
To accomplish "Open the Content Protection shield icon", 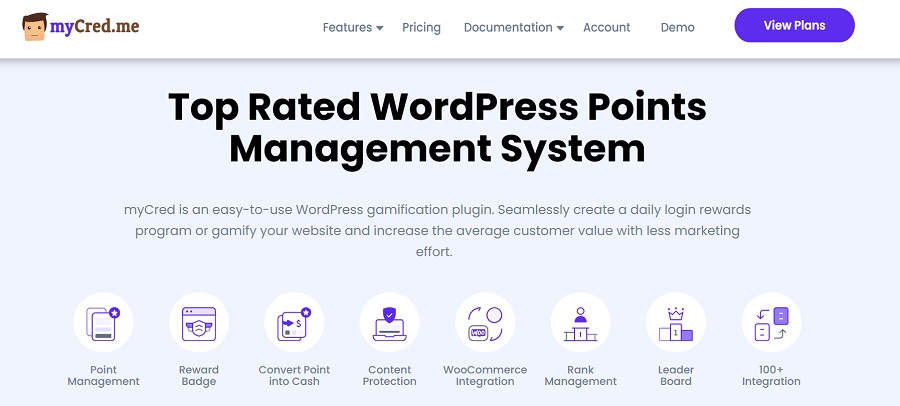I will coord(390,322).
